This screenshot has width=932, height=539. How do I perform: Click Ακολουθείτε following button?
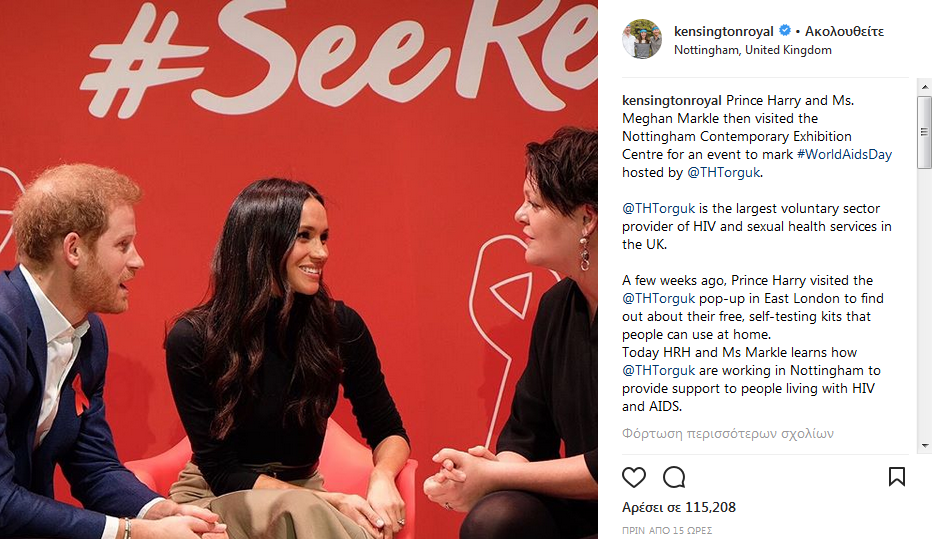pos(844,31)
